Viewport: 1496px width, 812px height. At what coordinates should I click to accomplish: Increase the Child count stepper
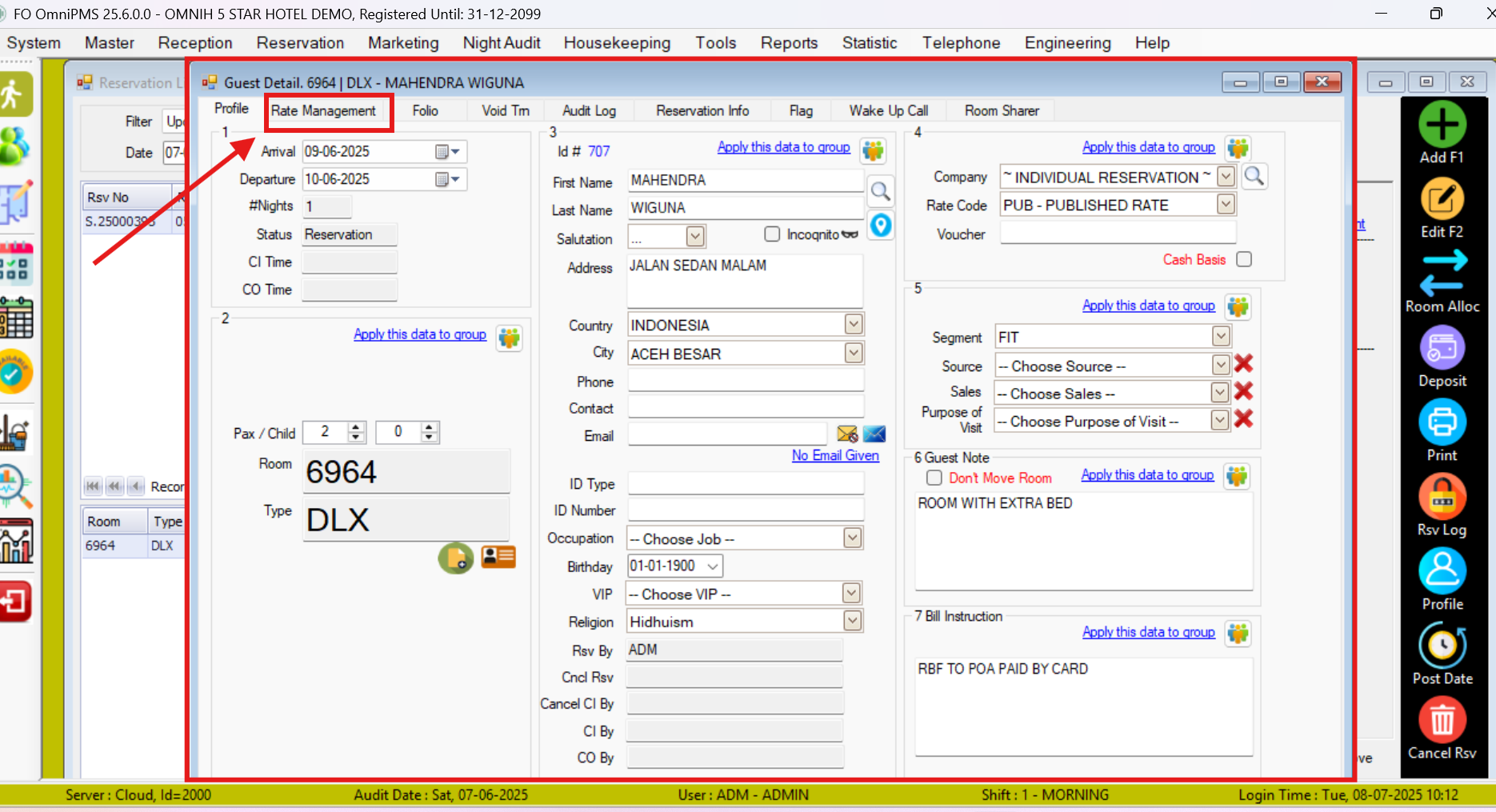430,426
